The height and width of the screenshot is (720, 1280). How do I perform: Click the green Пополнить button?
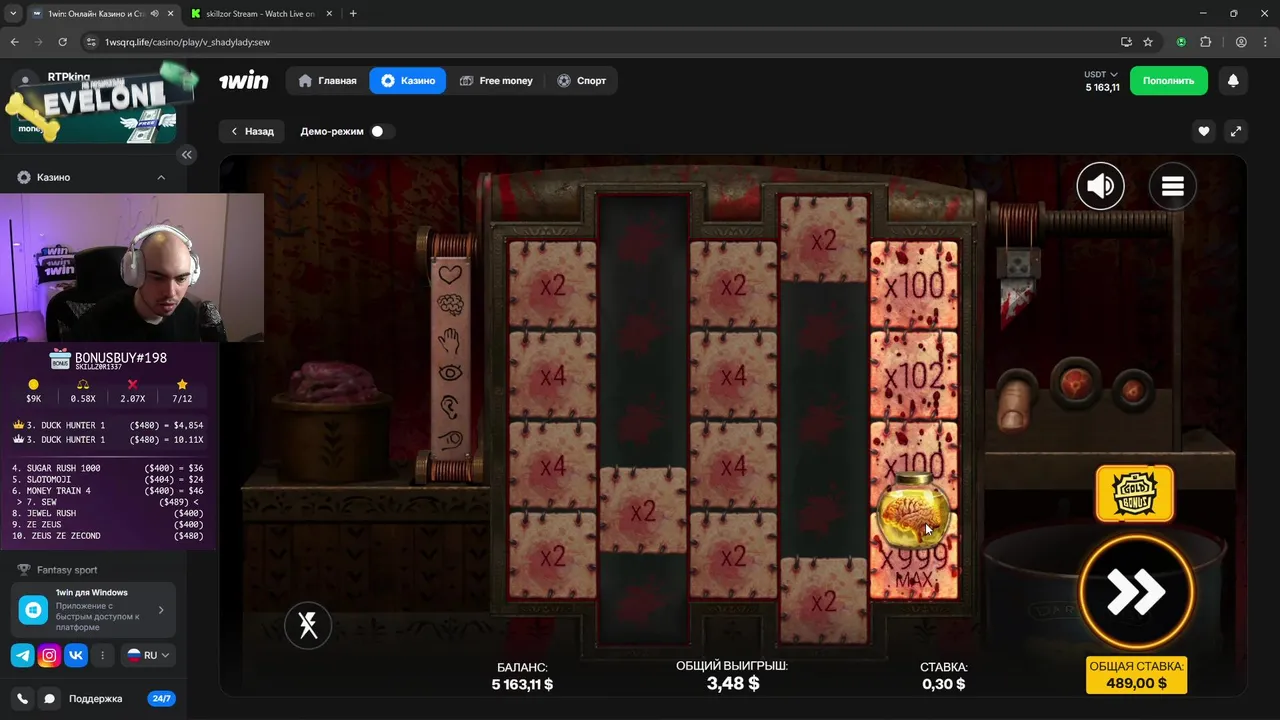pyautogui.click(x=1168, y=80)
